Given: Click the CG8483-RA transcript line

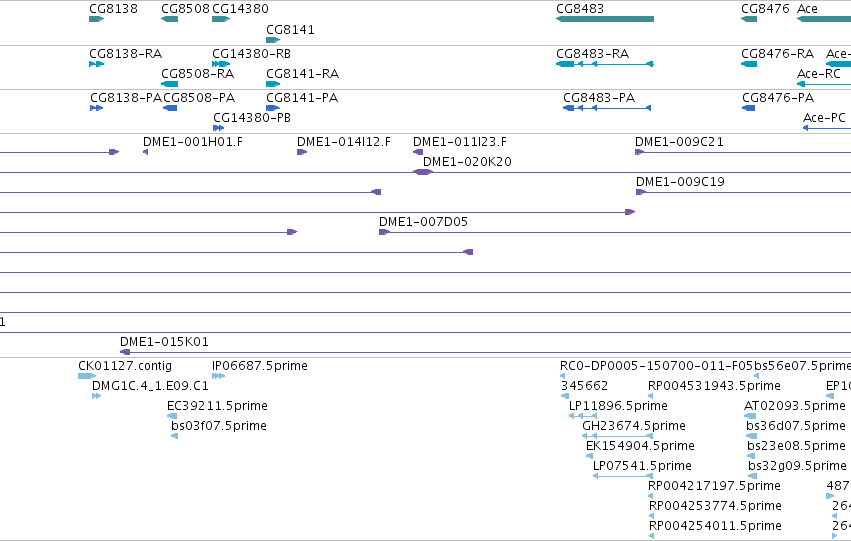Looking at the screenshot, I should 605,64.
